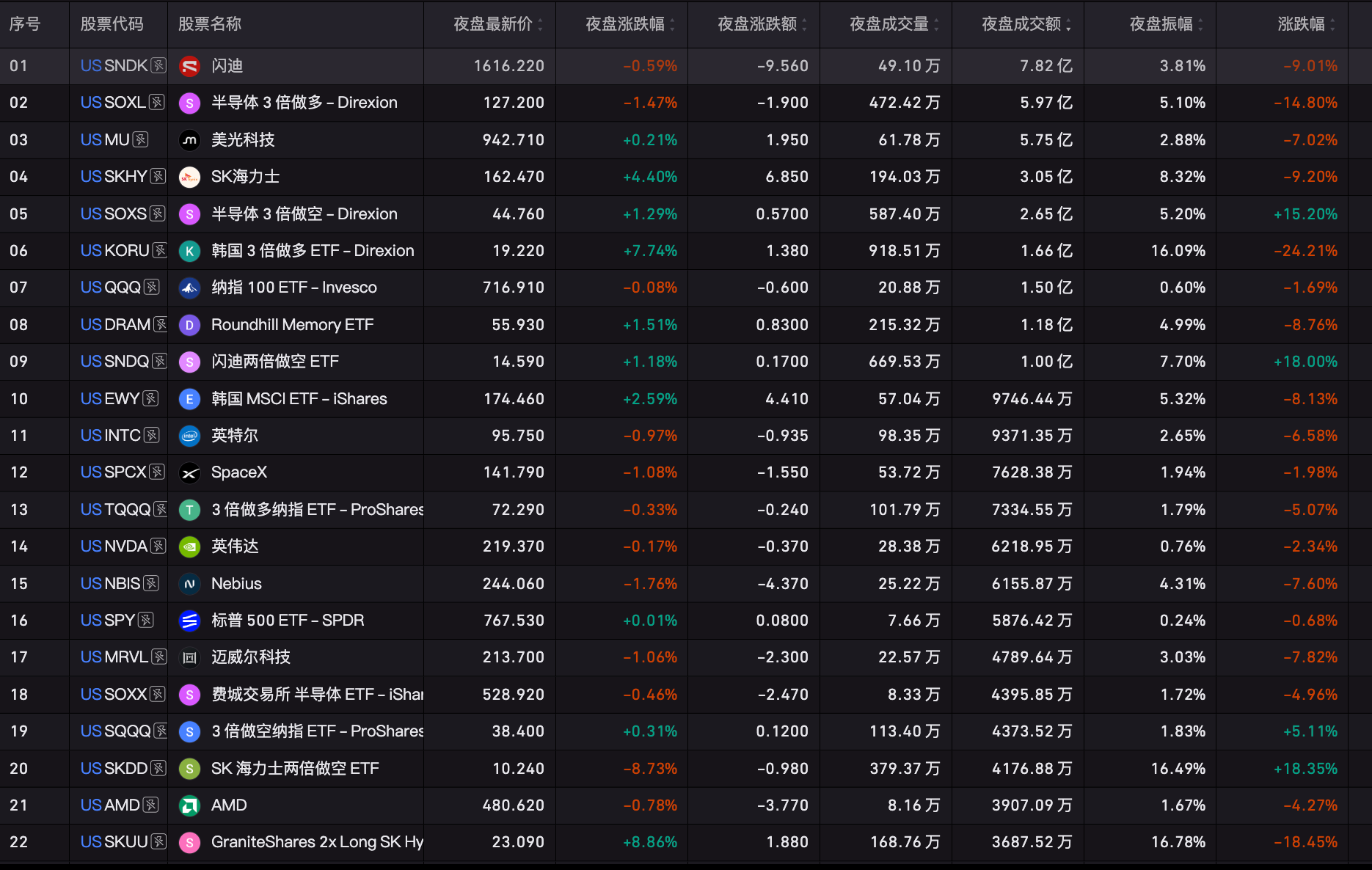Click the pin icon next to US MU
Image resolution: width=1372 pixels, height=870 pixels.
140,139
